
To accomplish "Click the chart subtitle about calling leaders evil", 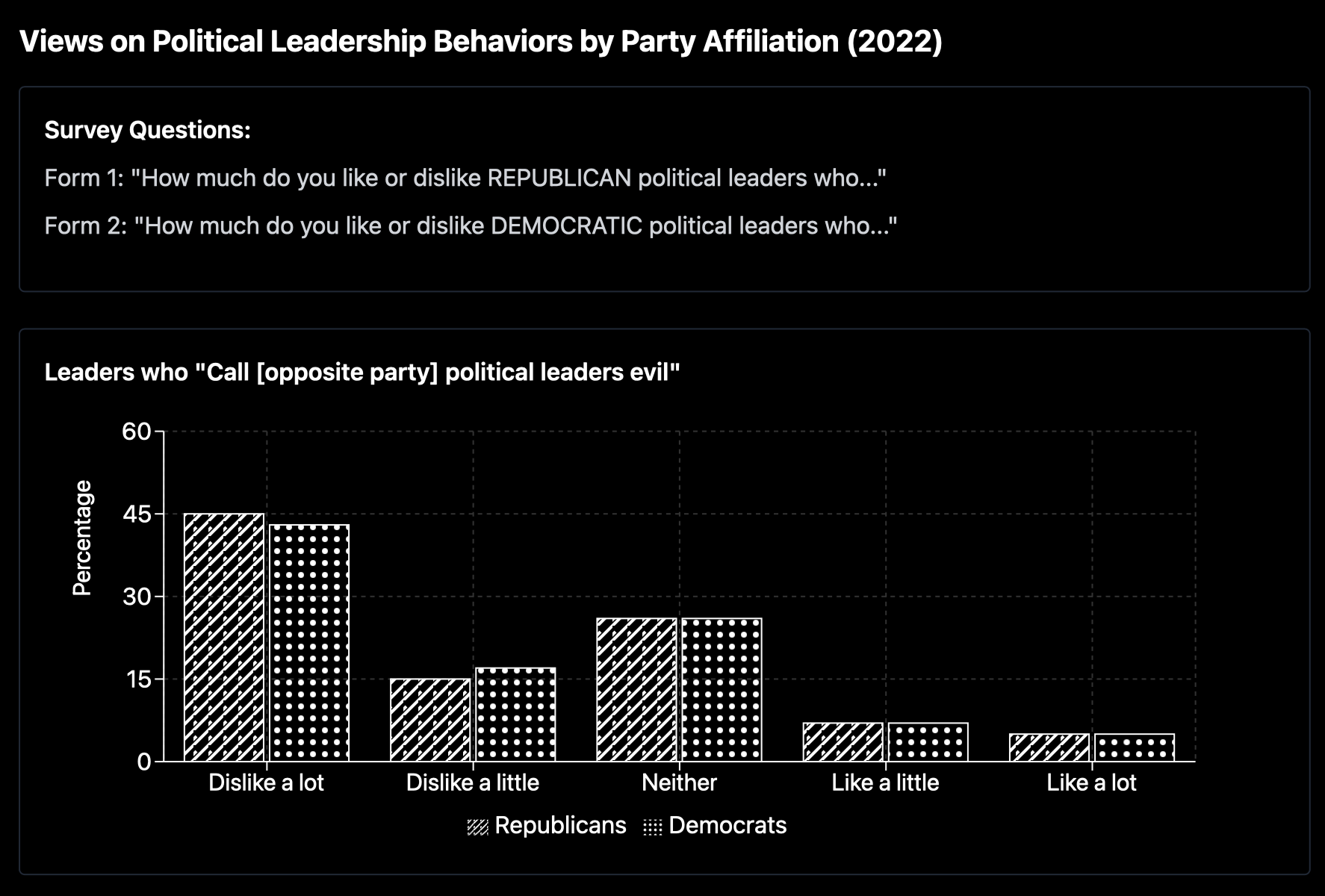I will tap(362, 372).
